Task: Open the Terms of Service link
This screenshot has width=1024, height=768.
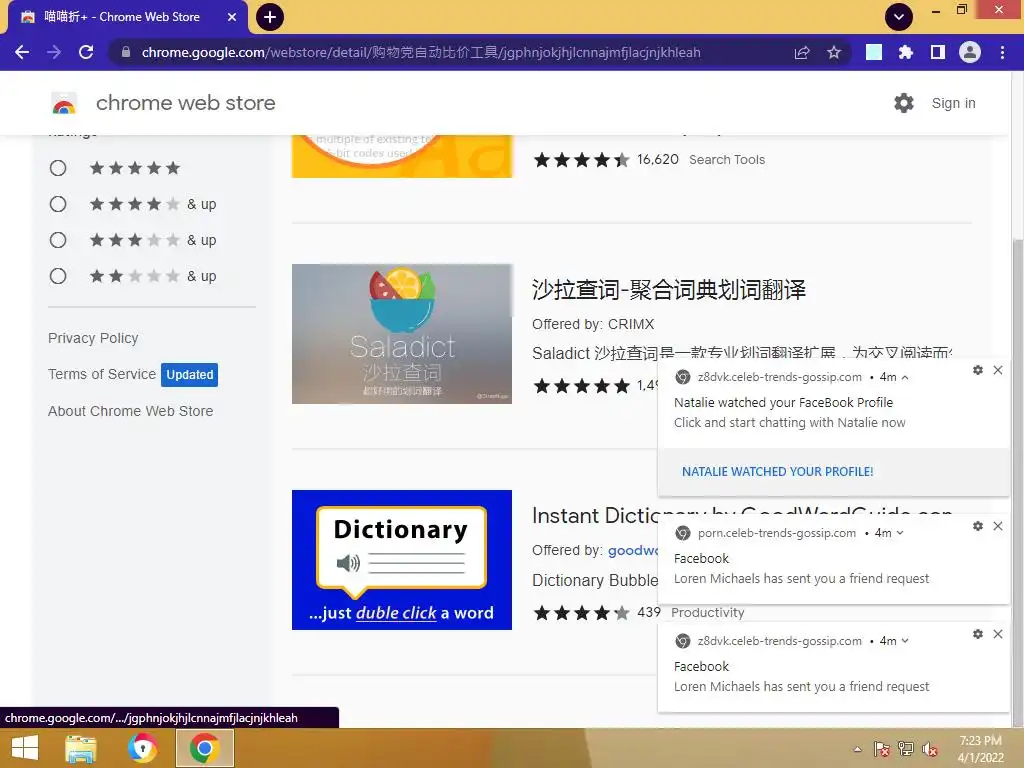Action: [102, 374]
